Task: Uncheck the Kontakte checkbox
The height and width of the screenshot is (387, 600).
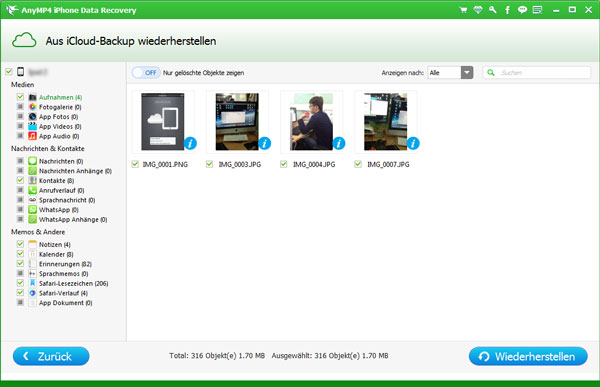Action: click(x=20, y=180)
